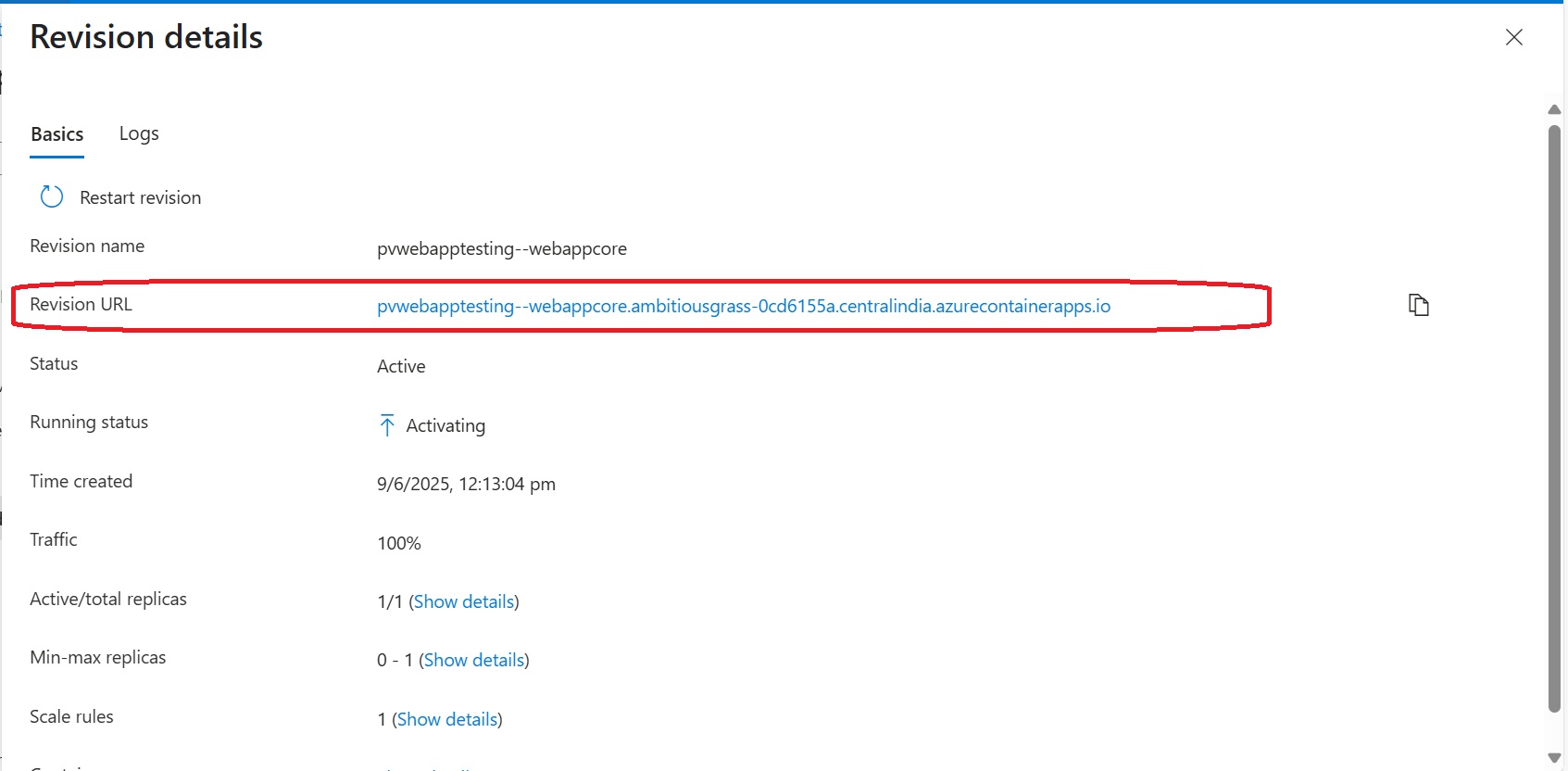
Task: Close the Revision details panel
Action: pos(1513,37)
